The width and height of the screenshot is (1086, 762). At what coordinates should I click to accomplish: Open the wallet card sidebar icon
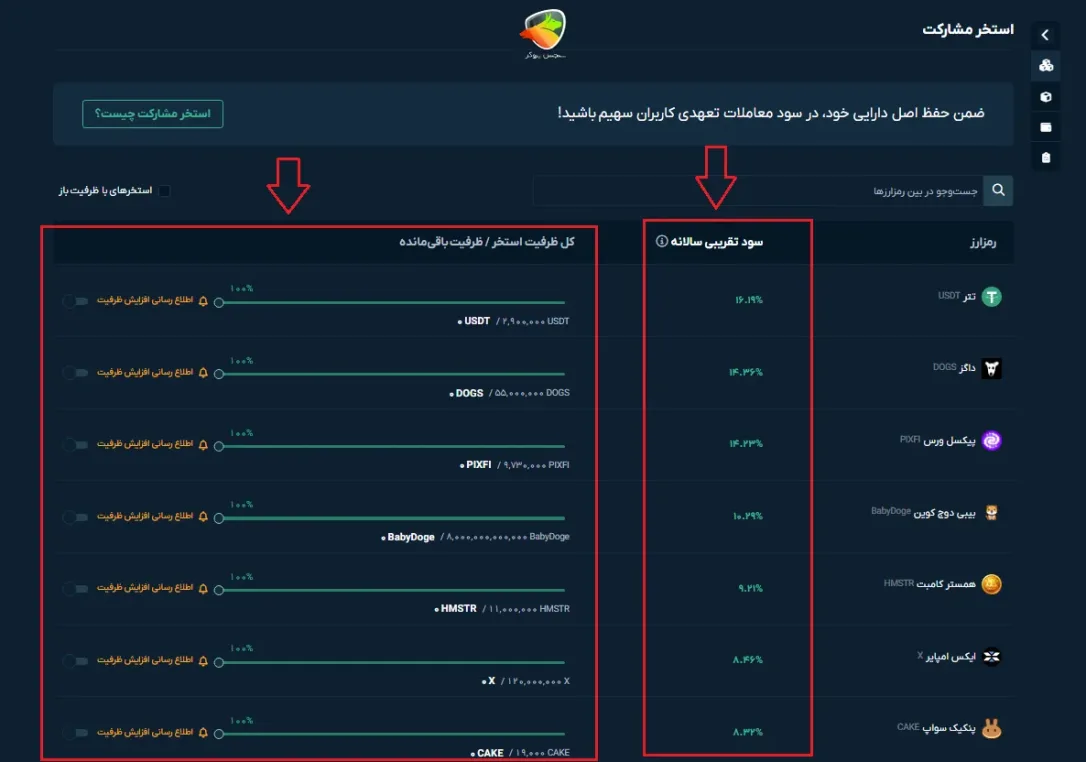1046,127
